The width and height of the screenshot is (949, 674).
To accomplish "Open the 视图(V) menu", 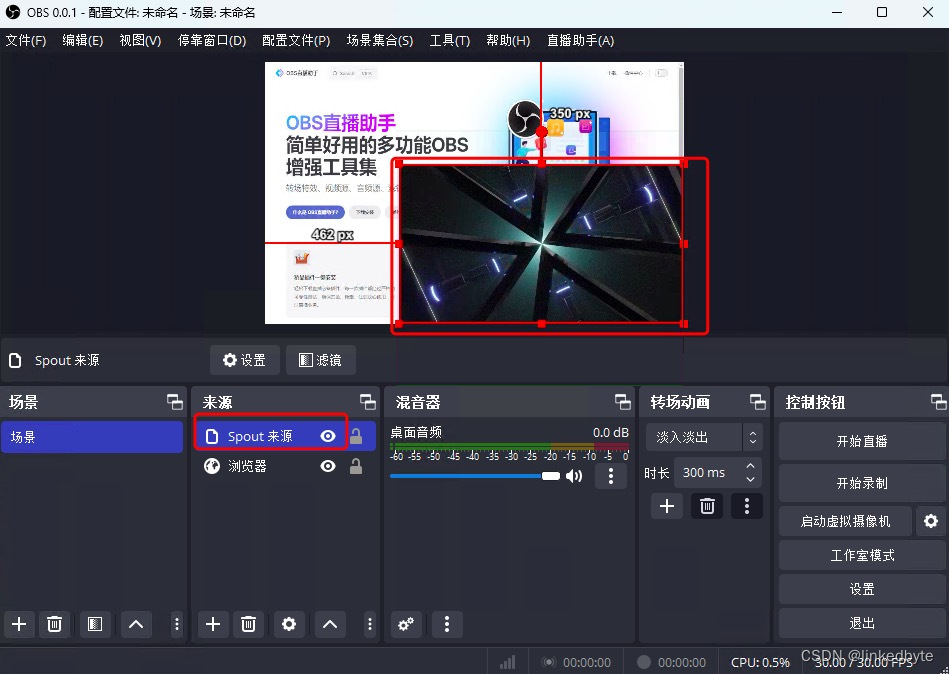I will (140, 41).
